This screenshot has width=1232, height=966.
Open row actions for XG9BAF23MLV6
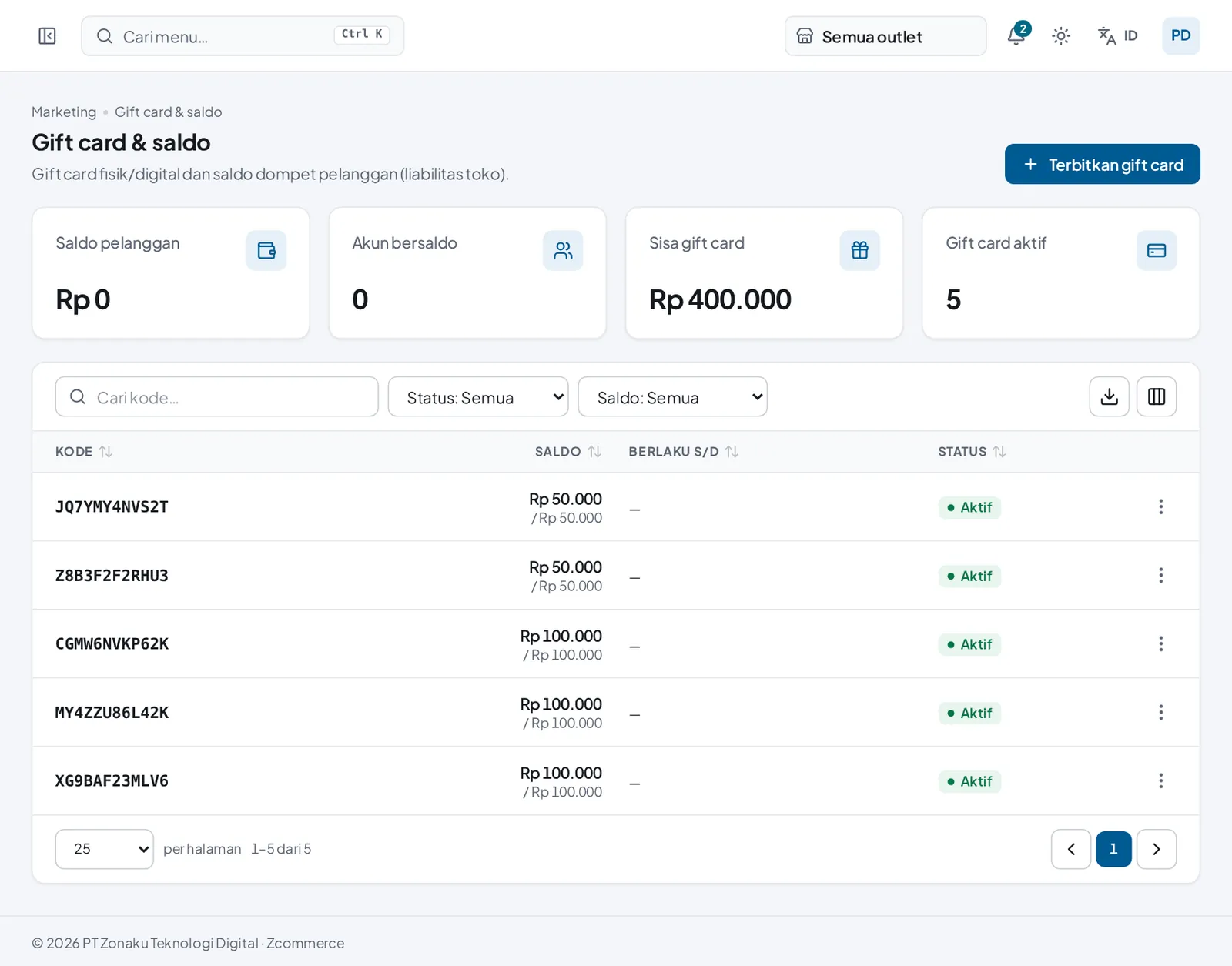(x=1160, y=780)
